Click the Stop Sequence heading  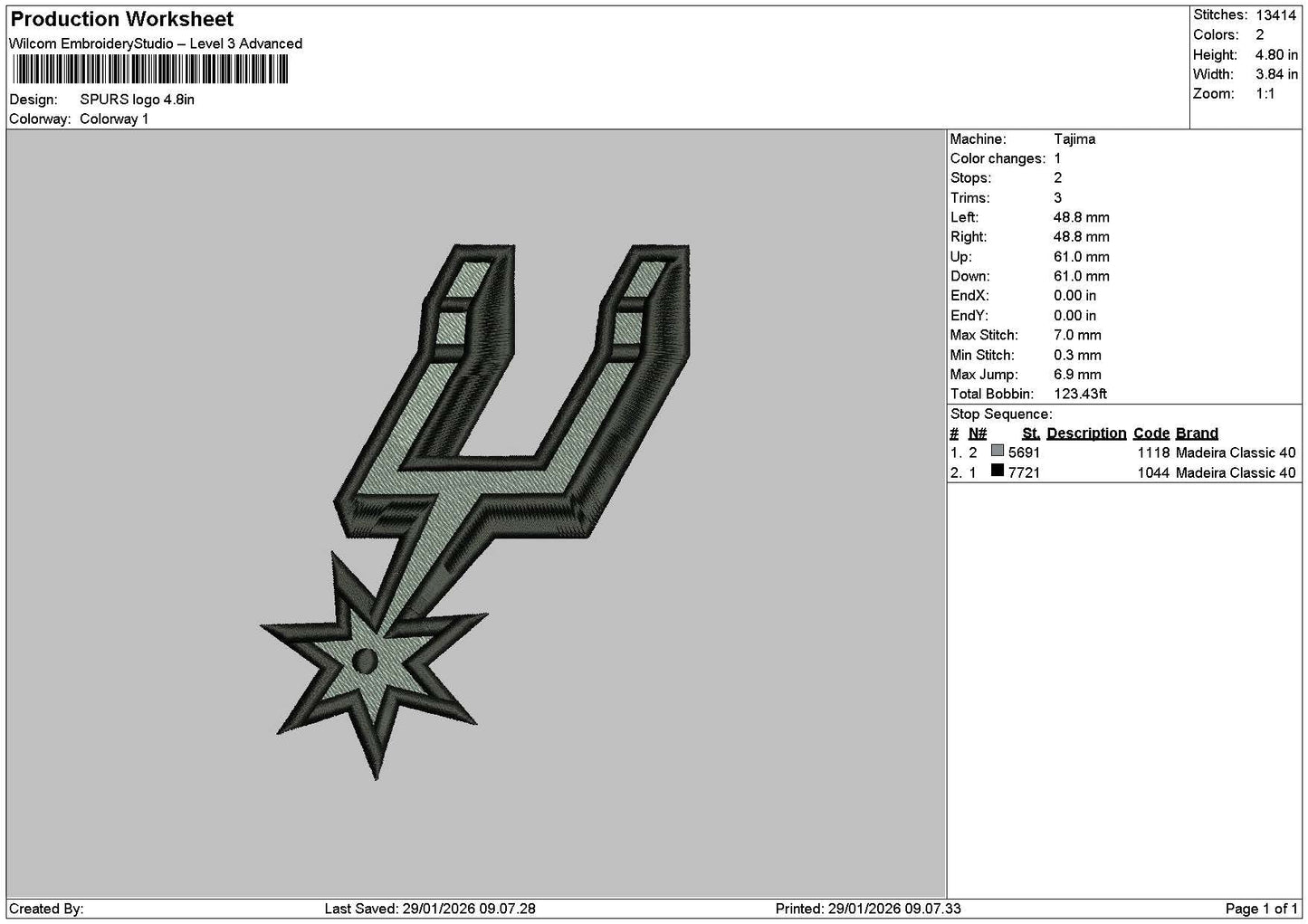(1001, 414)
